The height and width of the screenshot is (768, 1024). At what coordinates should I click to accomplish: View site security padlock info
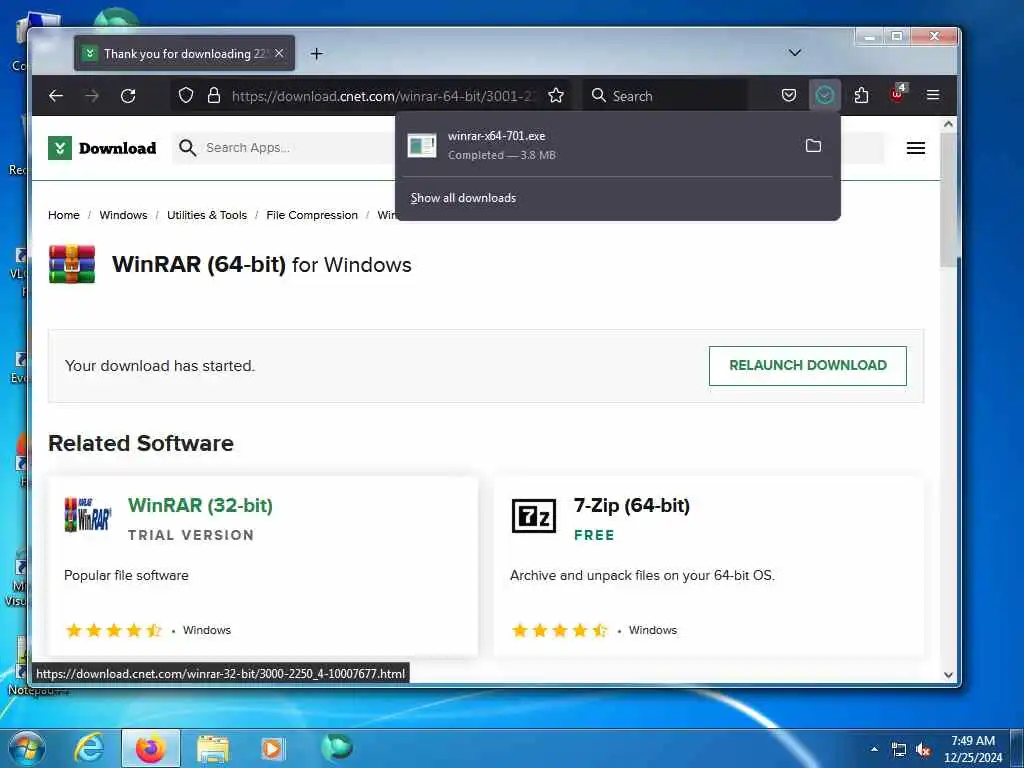[214, 96]
